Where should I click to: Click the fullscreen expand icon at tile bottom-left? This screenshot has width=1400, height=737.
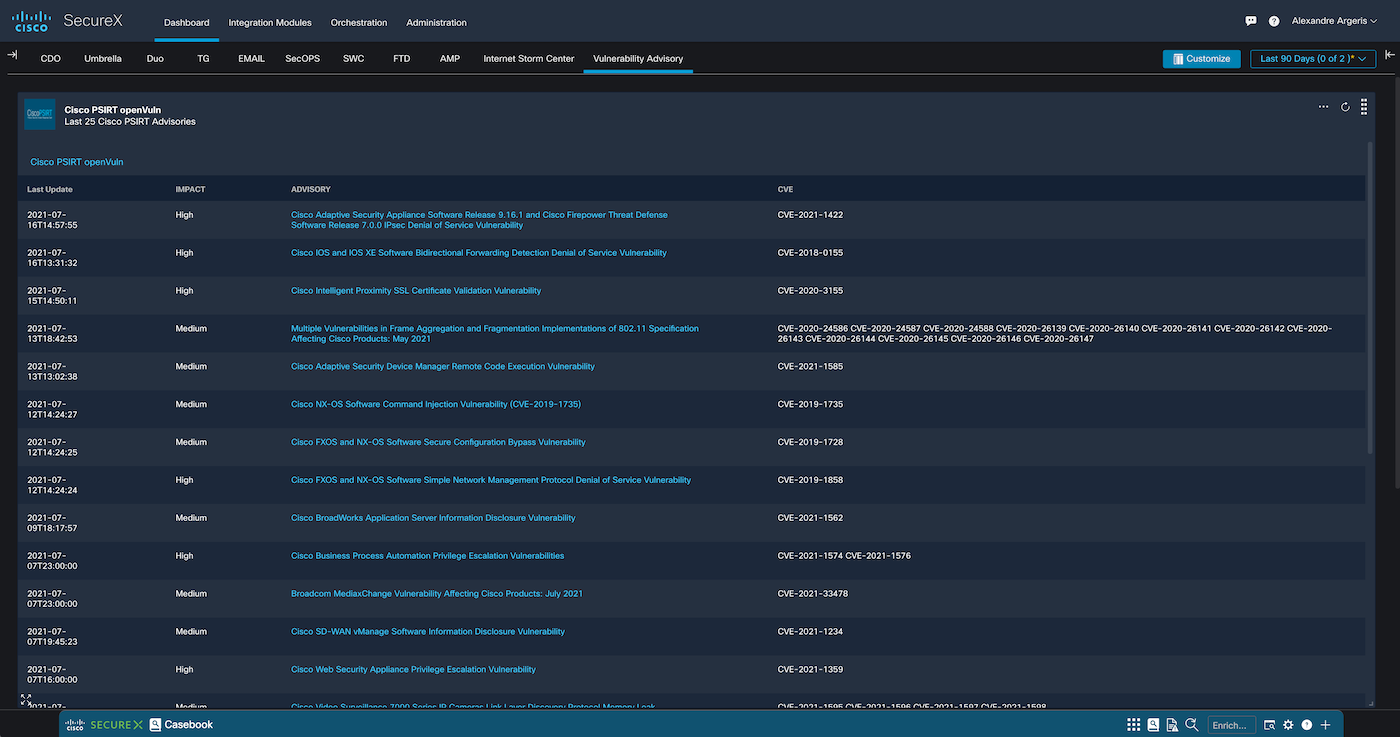pos(26,700)
